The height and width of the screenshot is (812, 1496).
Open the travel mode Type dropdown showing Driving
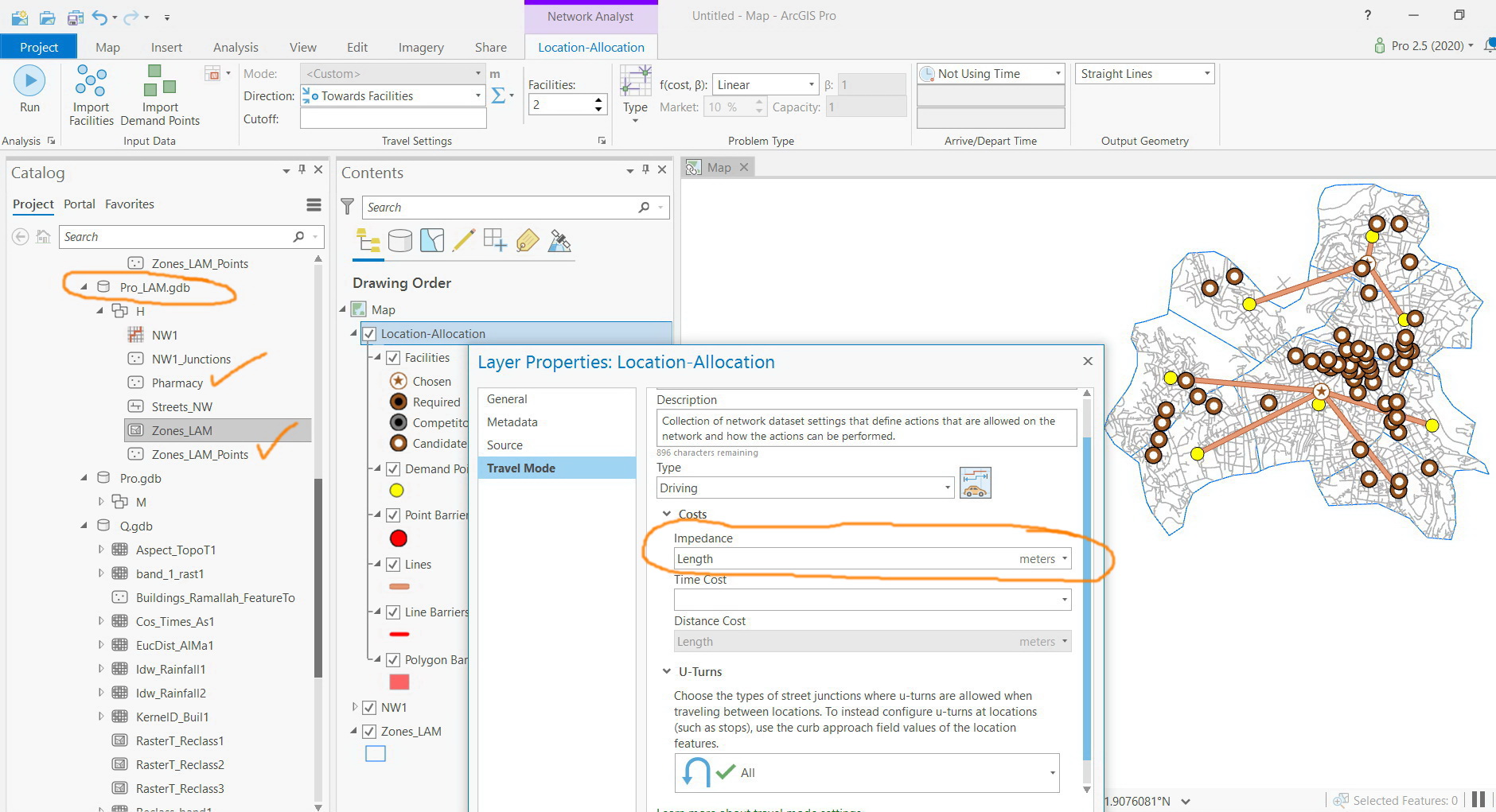[x=805, y=488]
